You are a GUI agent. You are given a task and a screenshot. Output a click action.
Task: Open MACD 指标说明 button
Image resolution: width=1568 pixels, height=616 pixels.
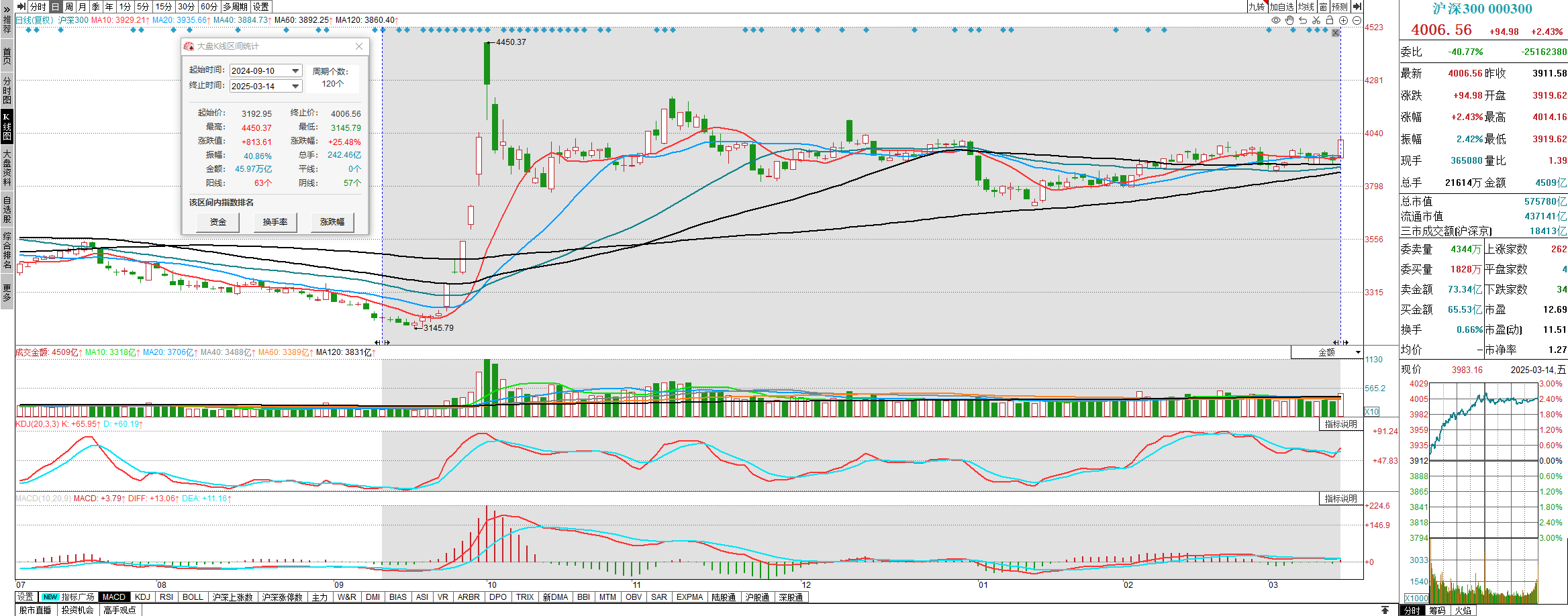1340,499
